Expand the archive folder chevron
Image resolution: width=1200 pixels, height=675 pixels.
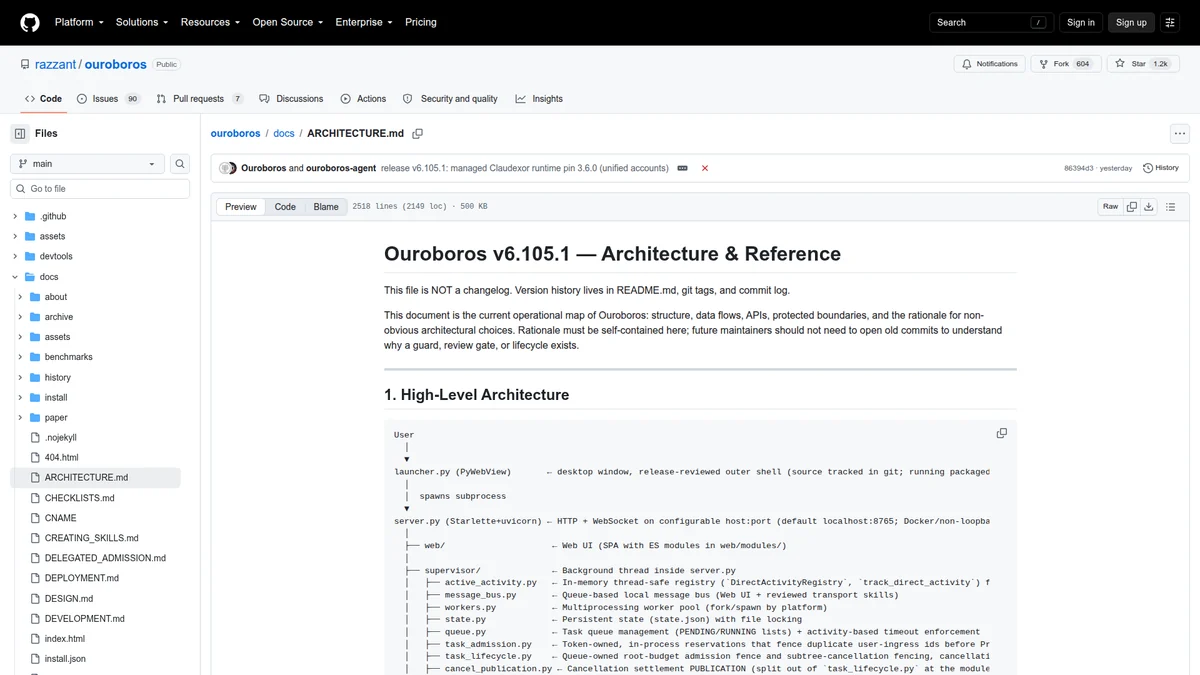pyautogui.click(x=21, y=317)
